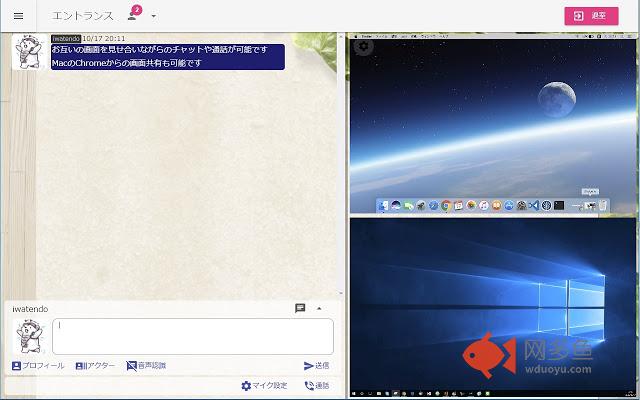Click the pink 退室 leave room button
The width and height of the screenshot is (640, 400).
[591, 16]
